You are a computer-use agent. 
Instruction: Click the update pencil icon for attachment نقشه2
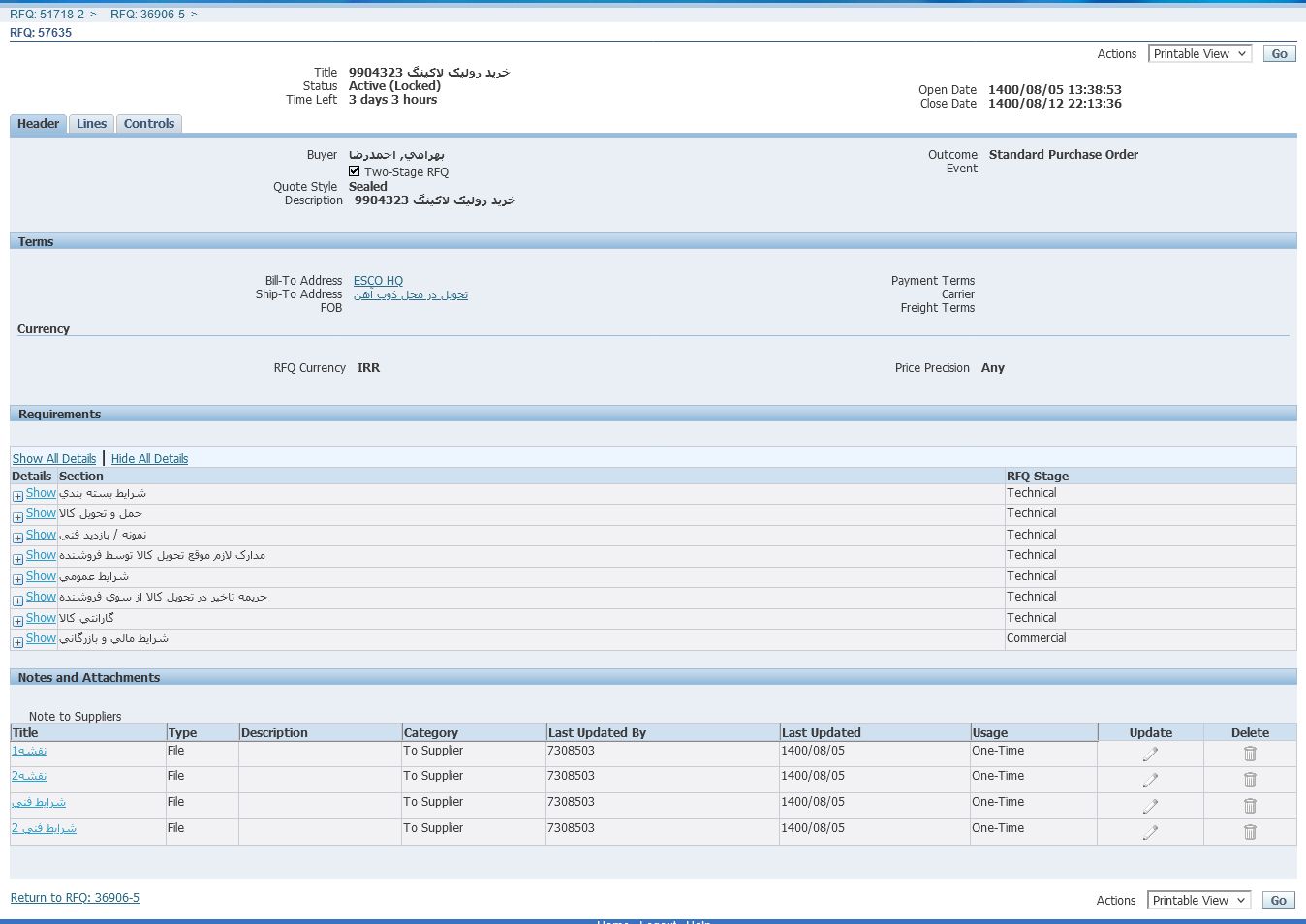[1150, 780]
